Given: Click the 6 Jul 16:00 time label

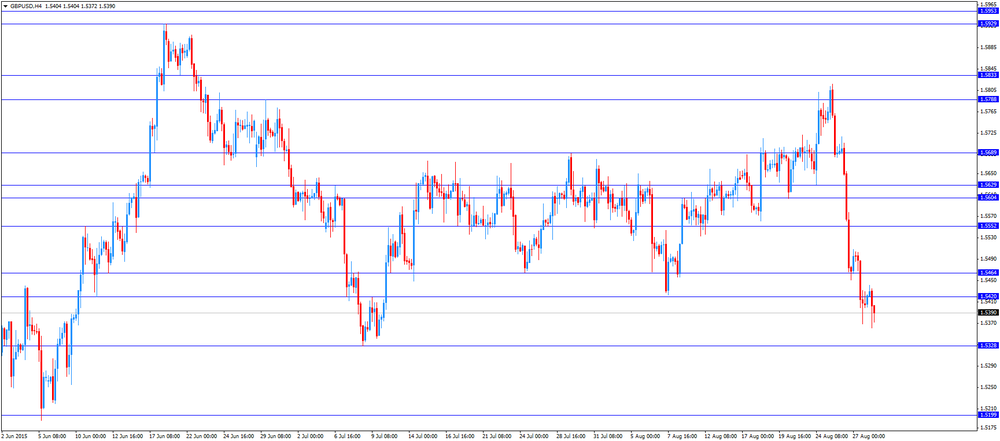Looking at the screenshot, I should (349, 437).
